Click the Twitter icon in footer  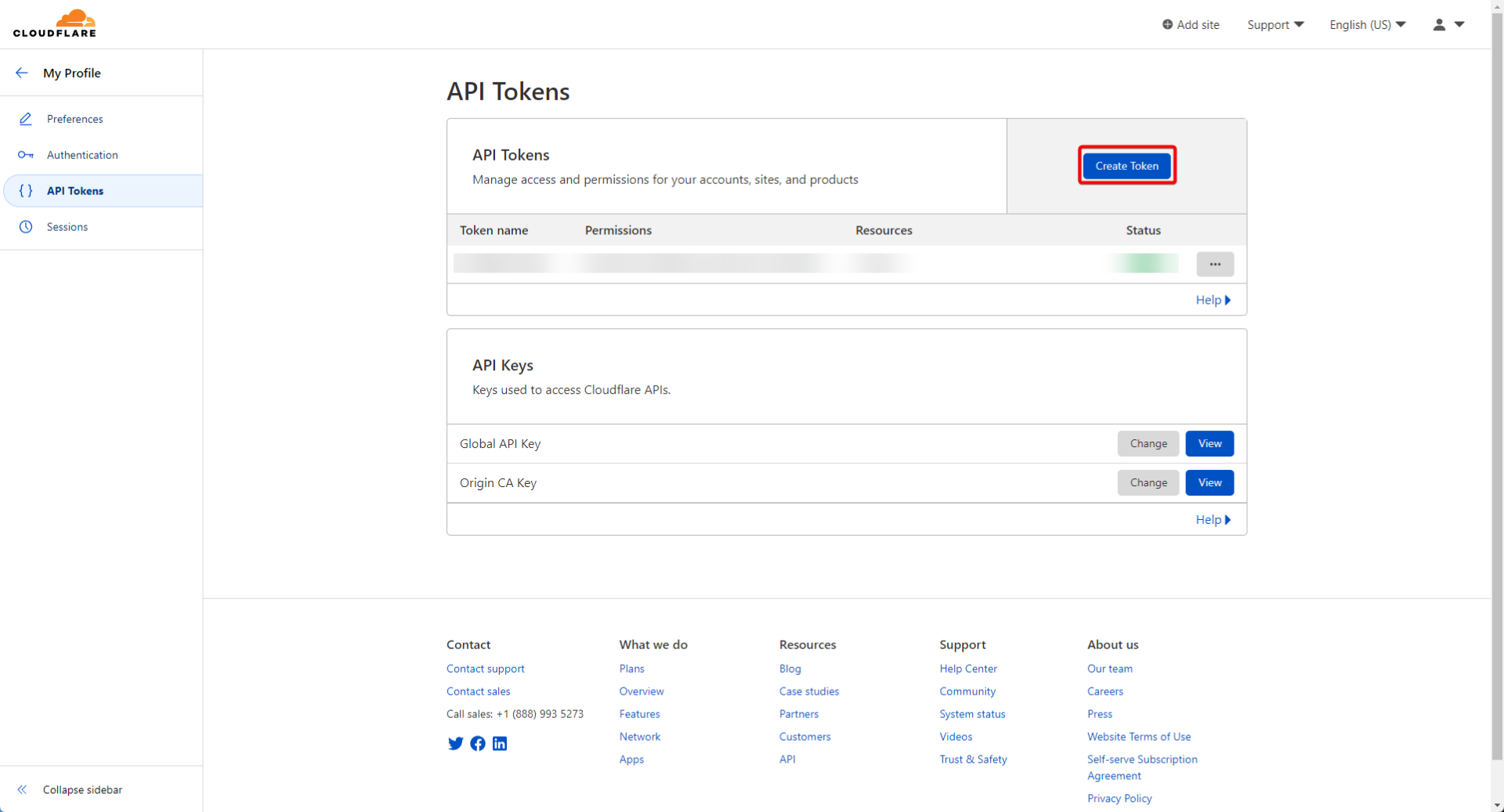(455, 743)
